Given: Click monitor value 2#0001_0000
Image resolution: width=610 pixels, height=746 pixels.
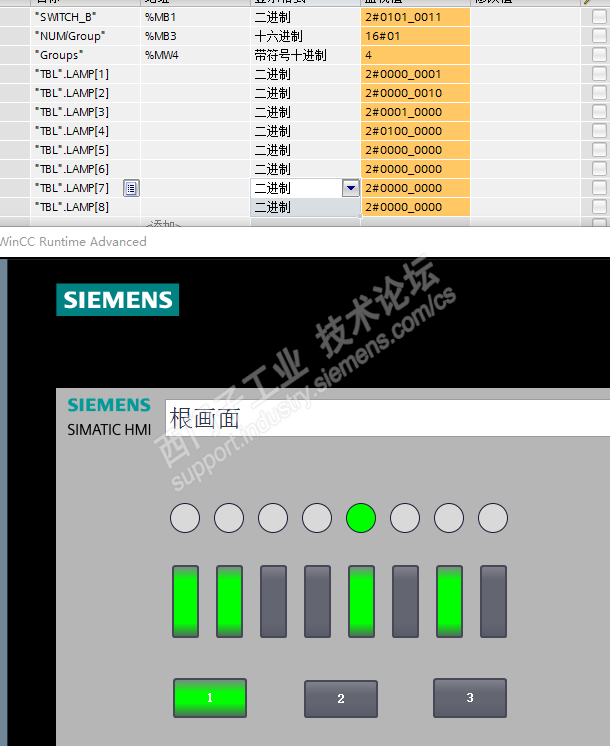Looking at the screenshot, I should click(x=415, y=112).
